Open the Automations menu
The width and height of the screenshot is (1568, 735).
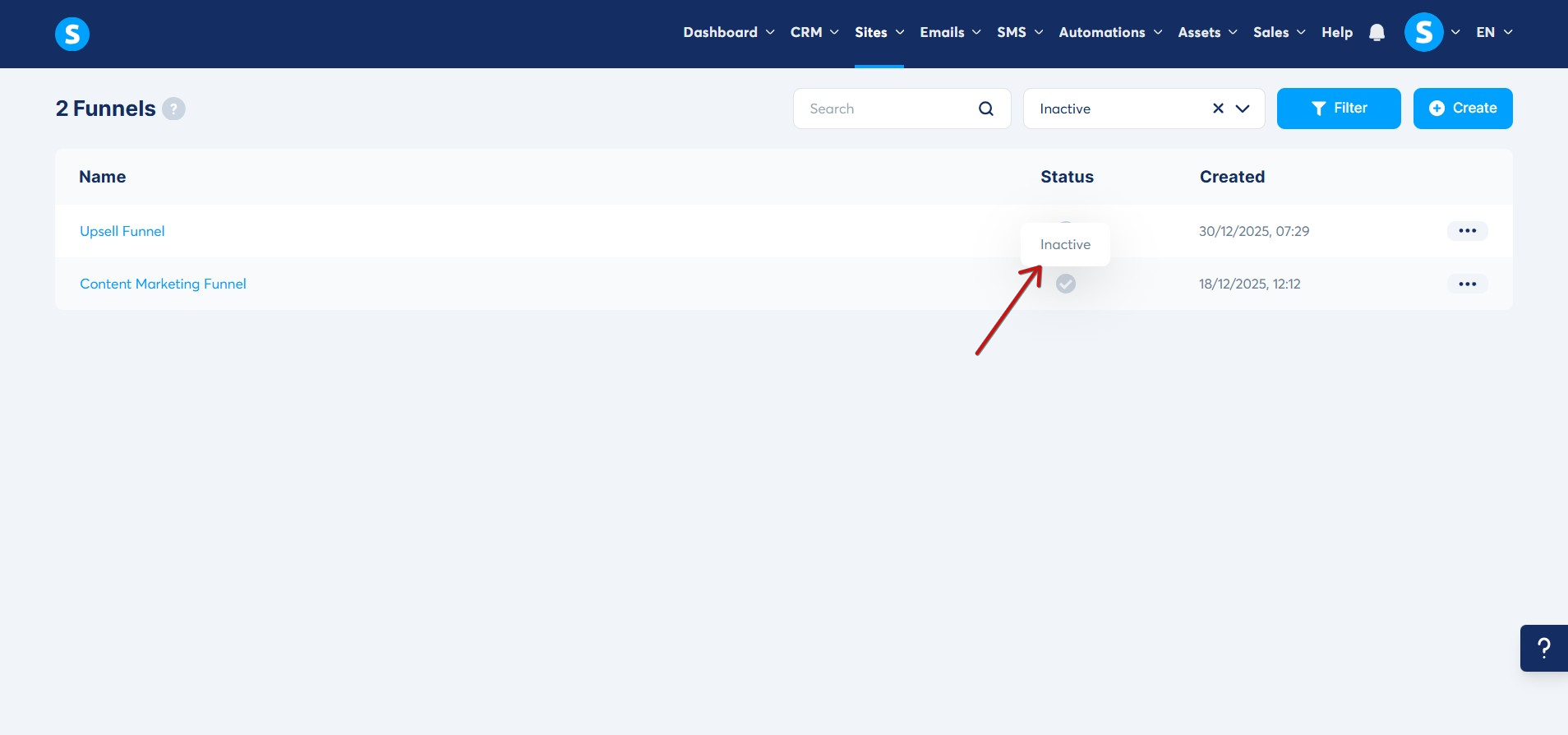pos(1110,32)
